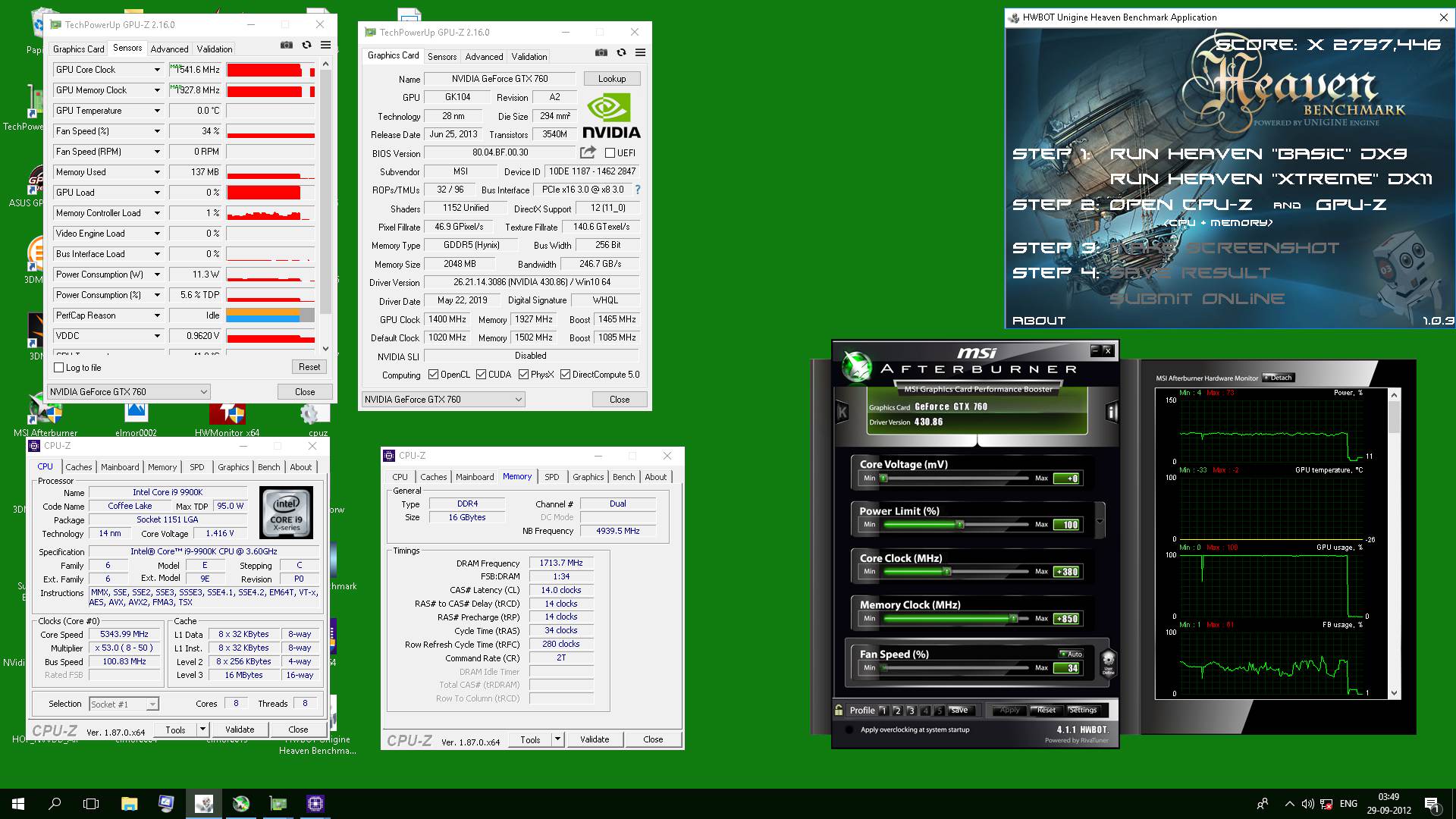Viewport: 1456px width, 819px height.
Task: Click the Afterburner profile lock icon
Action: pyautogui.click(x=839, y=711)
